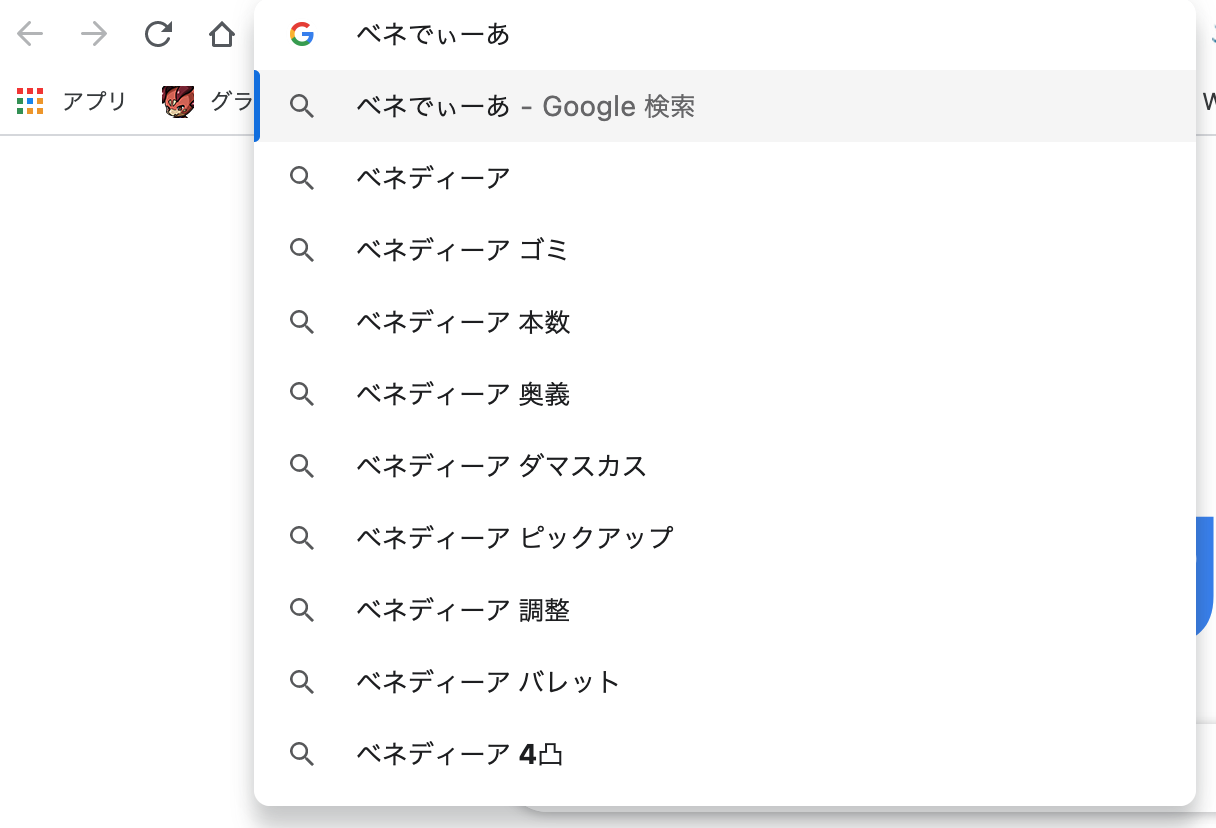Go to the home page icon
The image size is (1216, 828).
point(221,35)
